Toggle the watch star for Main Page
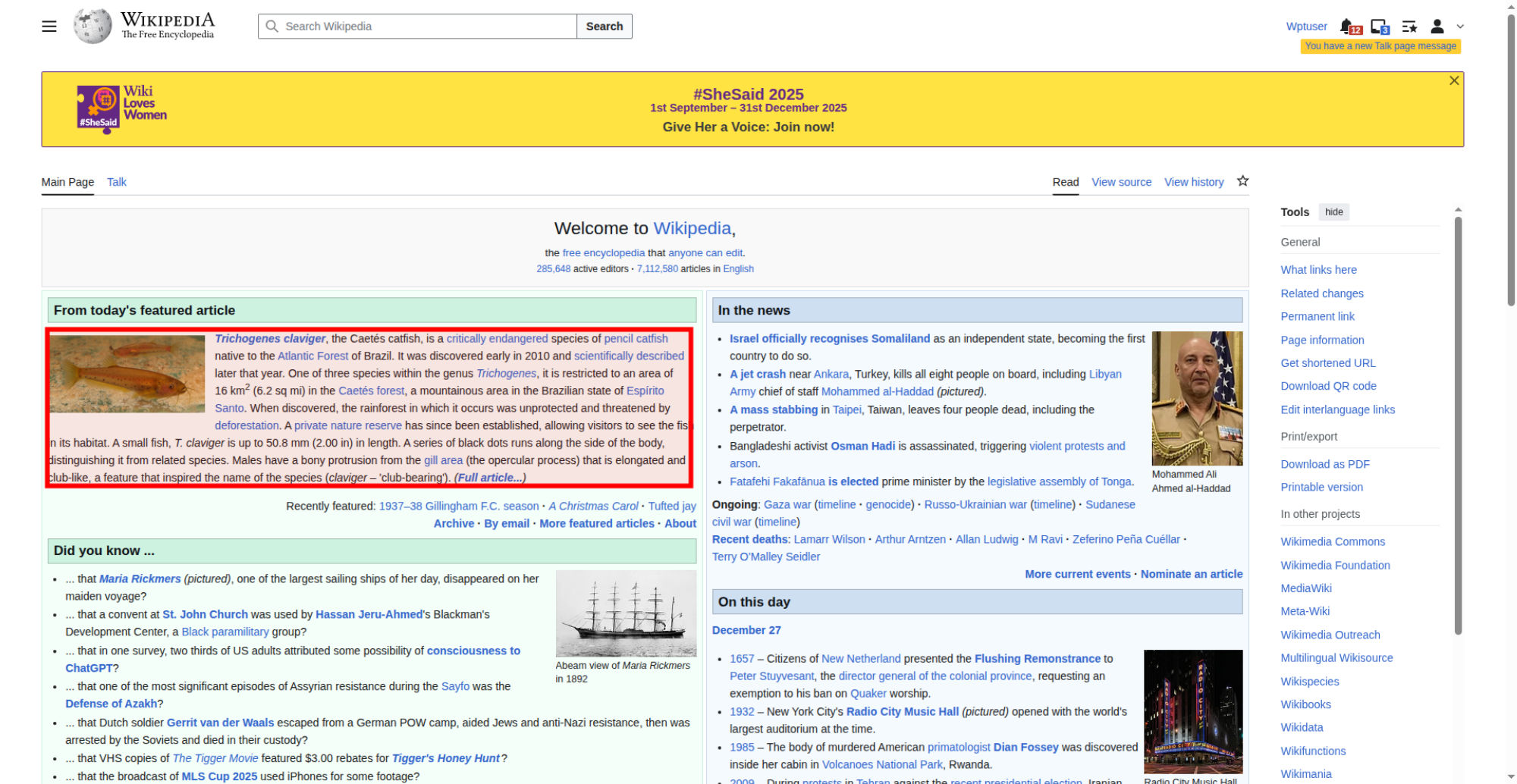Screen dimensions: 1517x784 1242,181
